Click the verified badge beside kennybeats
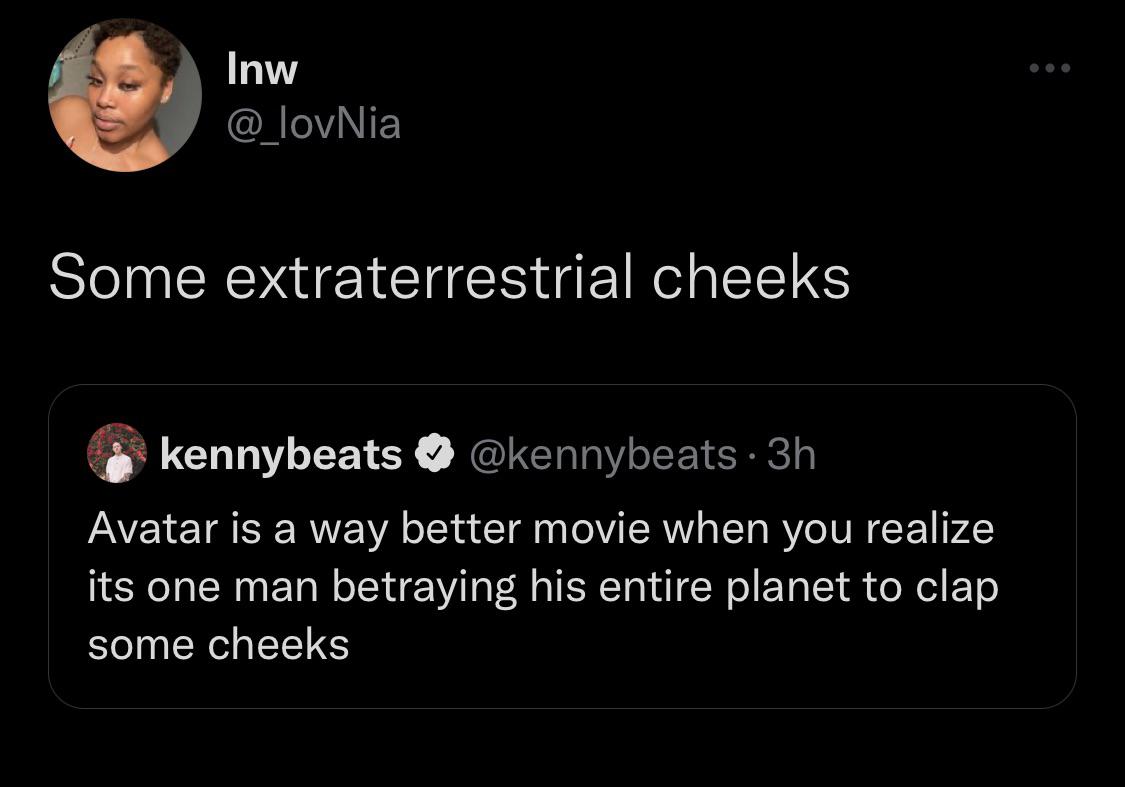The height and width of the screenshot is (787, 1125). 431,455
